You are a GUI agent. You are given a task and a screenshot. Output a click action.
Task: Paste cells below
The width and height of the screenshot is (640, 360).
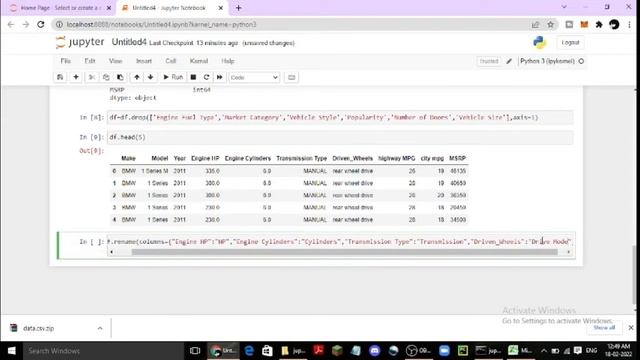point(120,77)
